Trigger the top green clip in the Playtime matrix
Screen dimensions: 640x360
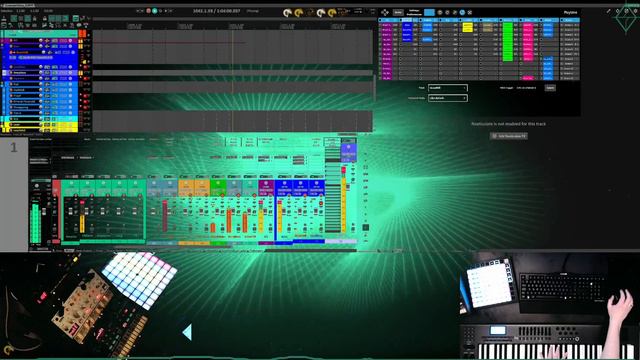507,25
